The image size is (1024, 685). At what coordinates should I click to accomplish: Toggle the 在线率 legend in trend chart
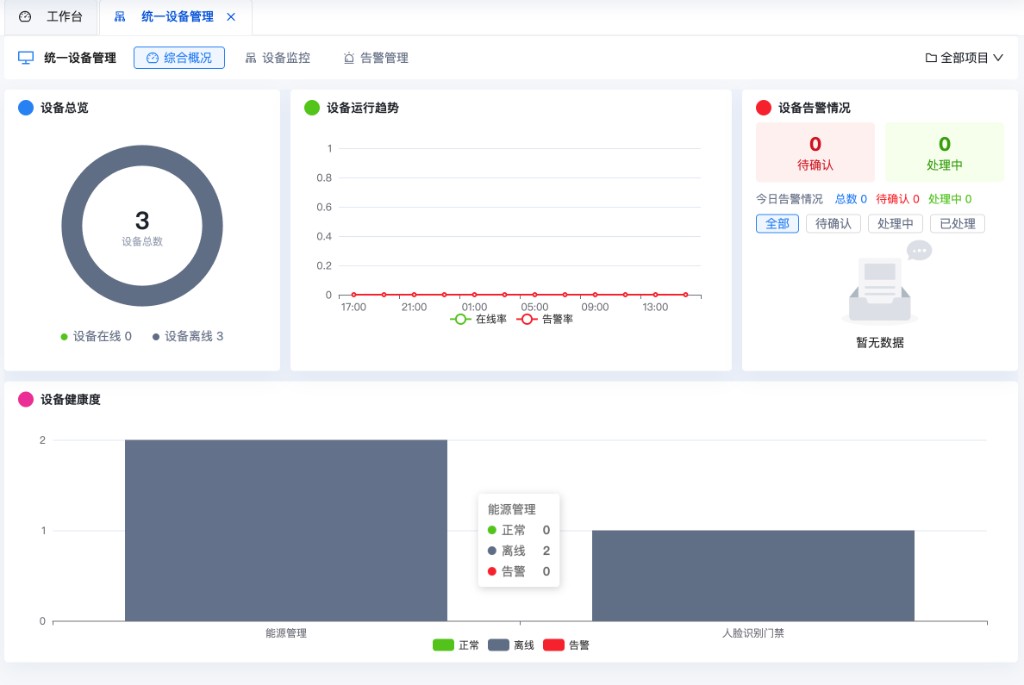pos(479,319)
